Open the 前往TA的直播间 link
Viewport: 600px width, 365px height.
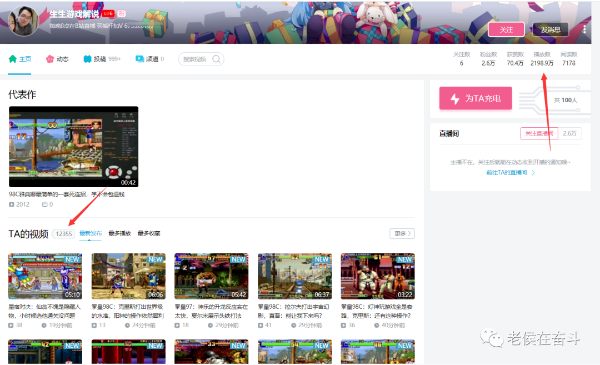(x=507, y=173)
